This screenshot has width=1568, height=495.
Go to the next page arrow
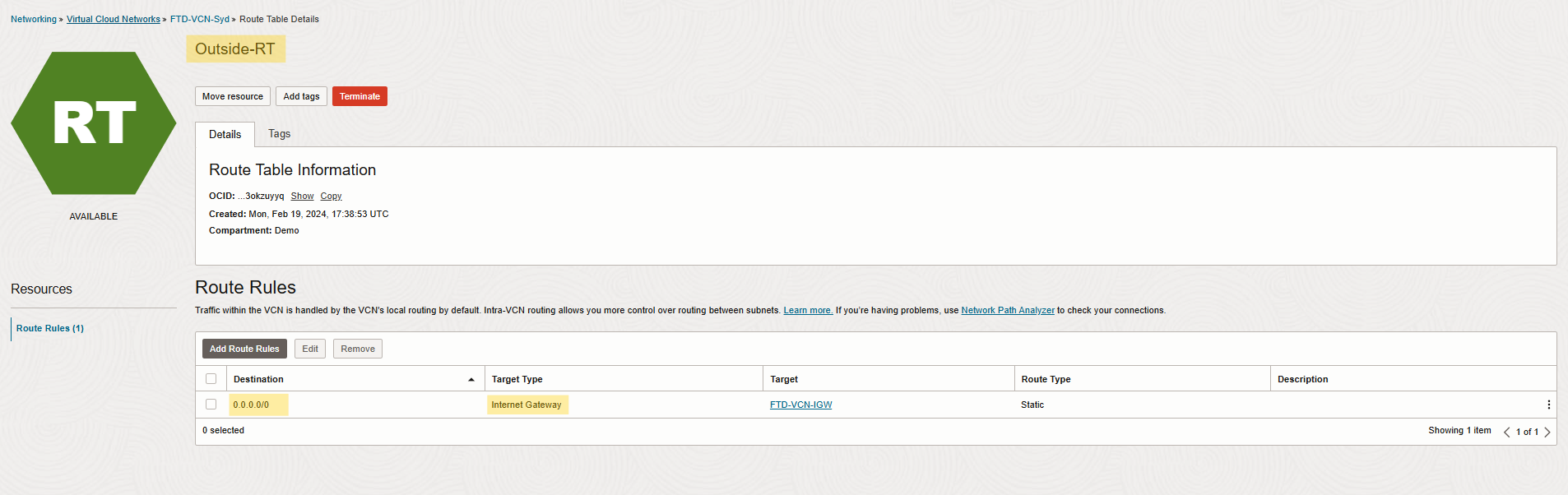click(x=1547, y=432)
